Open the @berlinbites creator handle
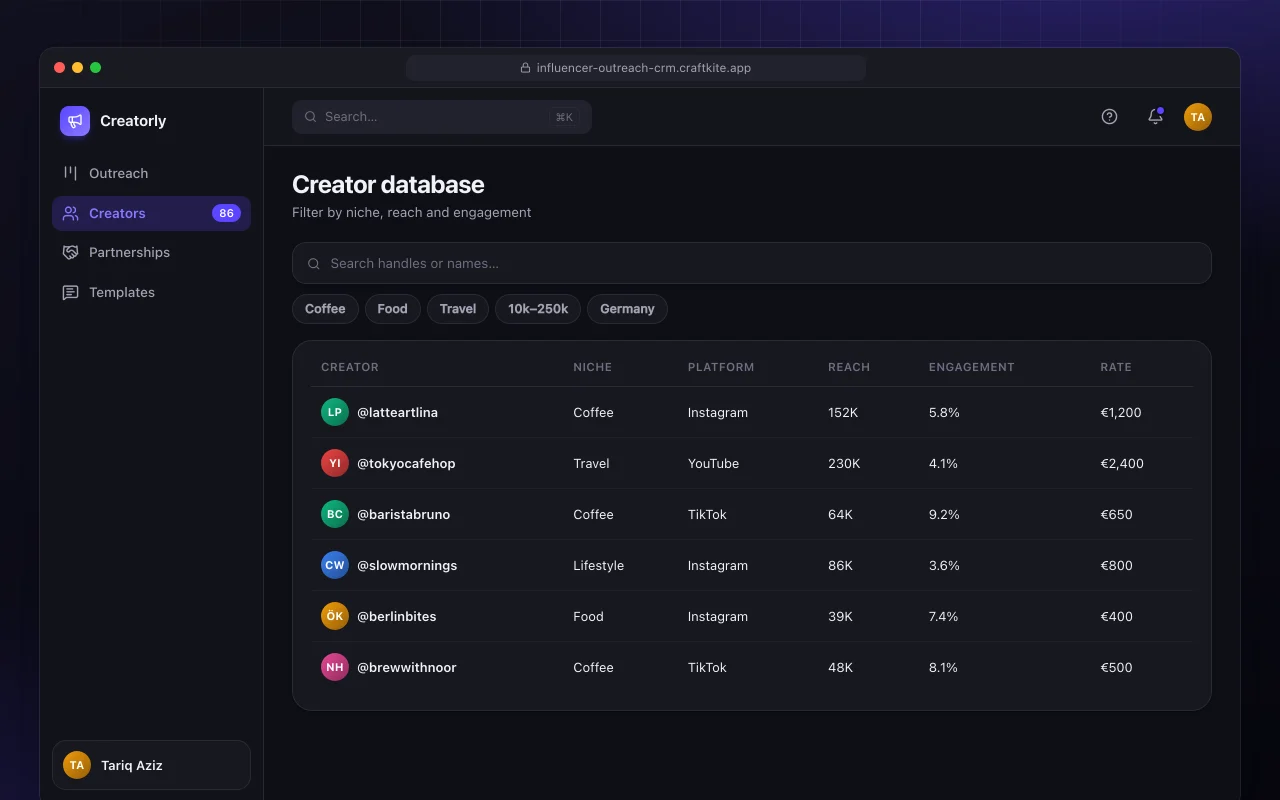This screenshot has height=800, width=1280. (x=396, y=616)
